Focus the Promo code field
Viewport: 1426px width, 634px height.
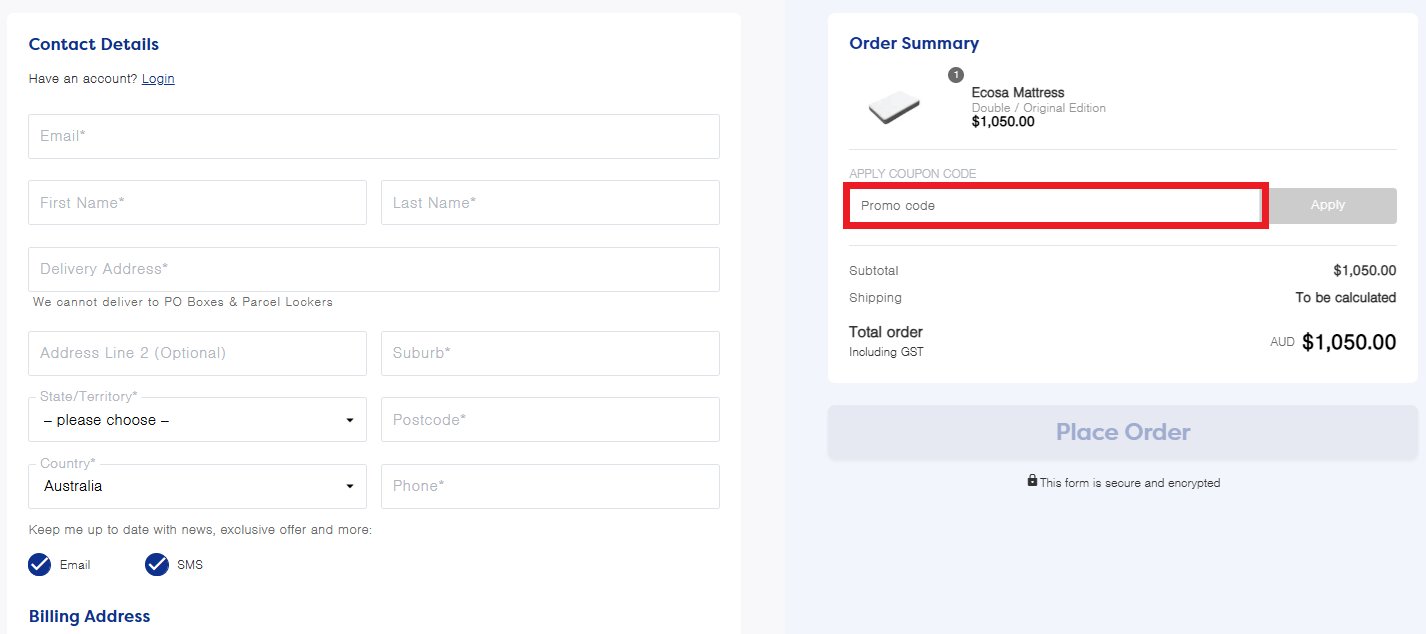[x=1054, y=206]
